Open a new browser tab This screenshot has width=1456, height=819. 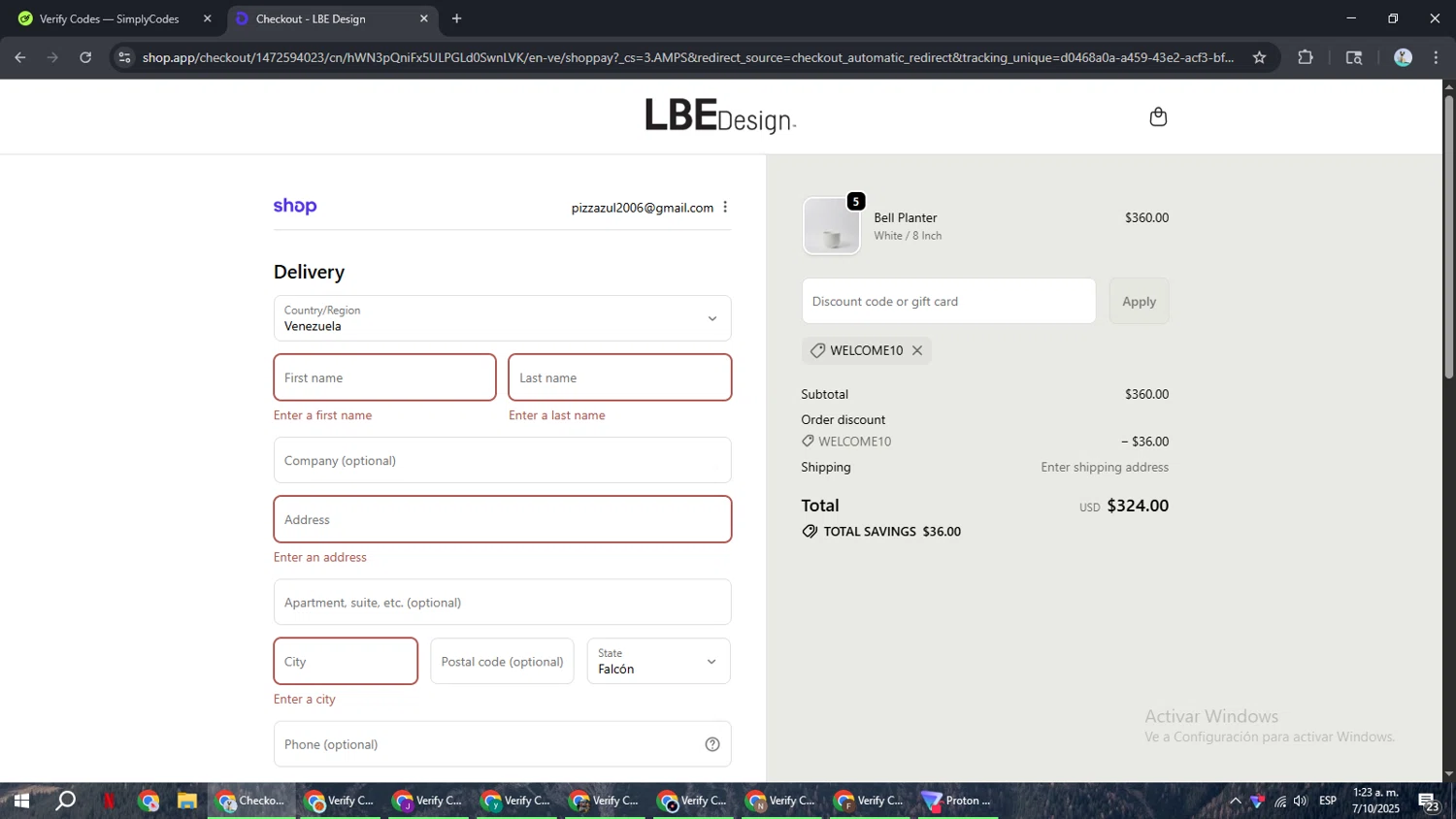(456, 18)
